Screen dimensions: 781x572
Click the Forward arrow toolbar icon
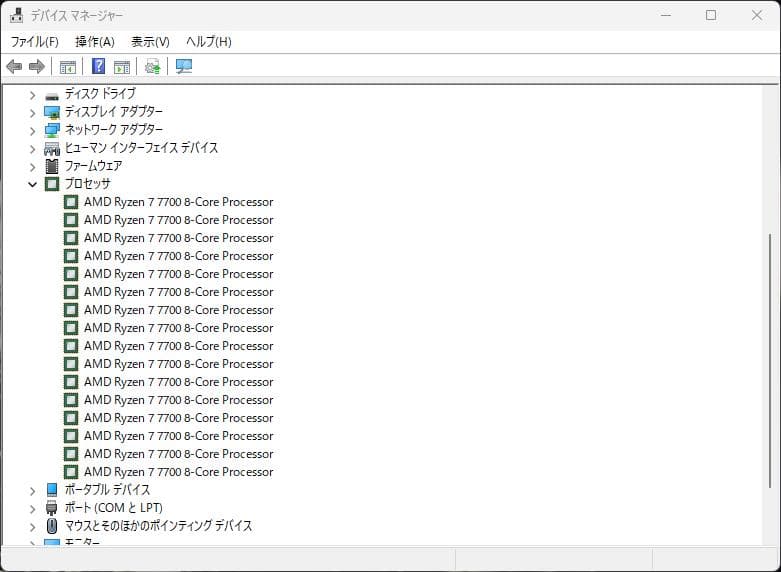[37, 66]
